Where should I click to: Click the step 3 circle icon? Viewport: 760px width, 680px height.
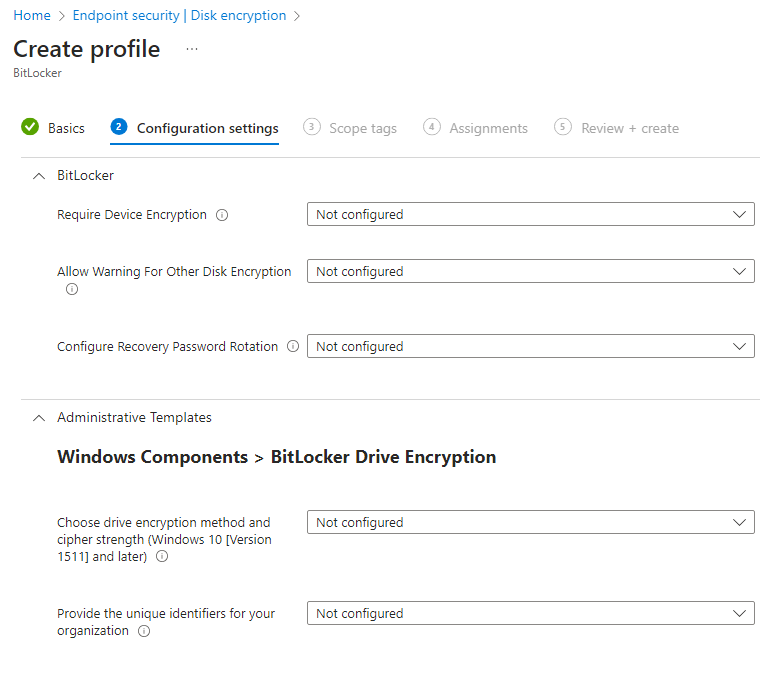312,127
